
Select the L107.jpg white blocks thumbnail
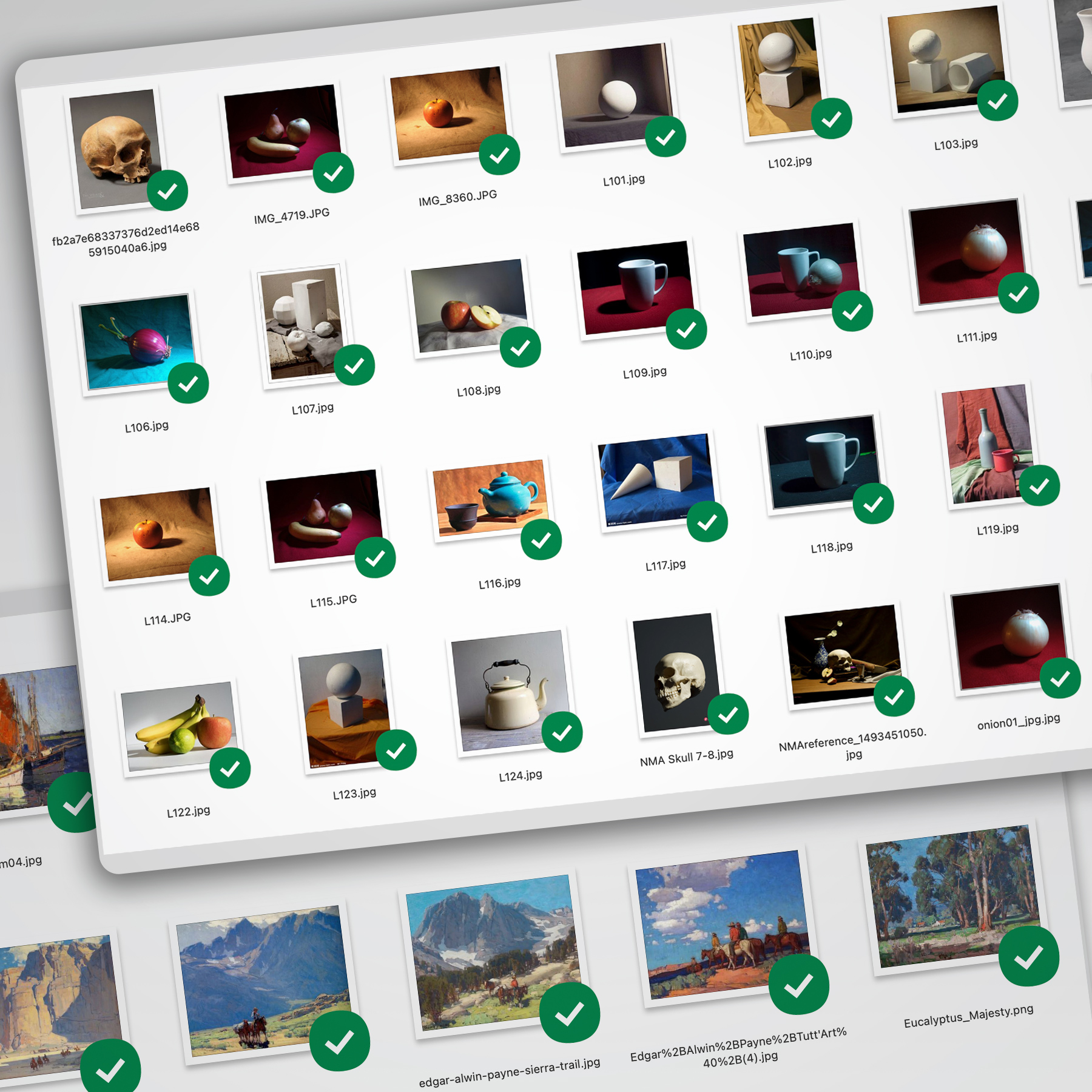[x=302, y=324]
